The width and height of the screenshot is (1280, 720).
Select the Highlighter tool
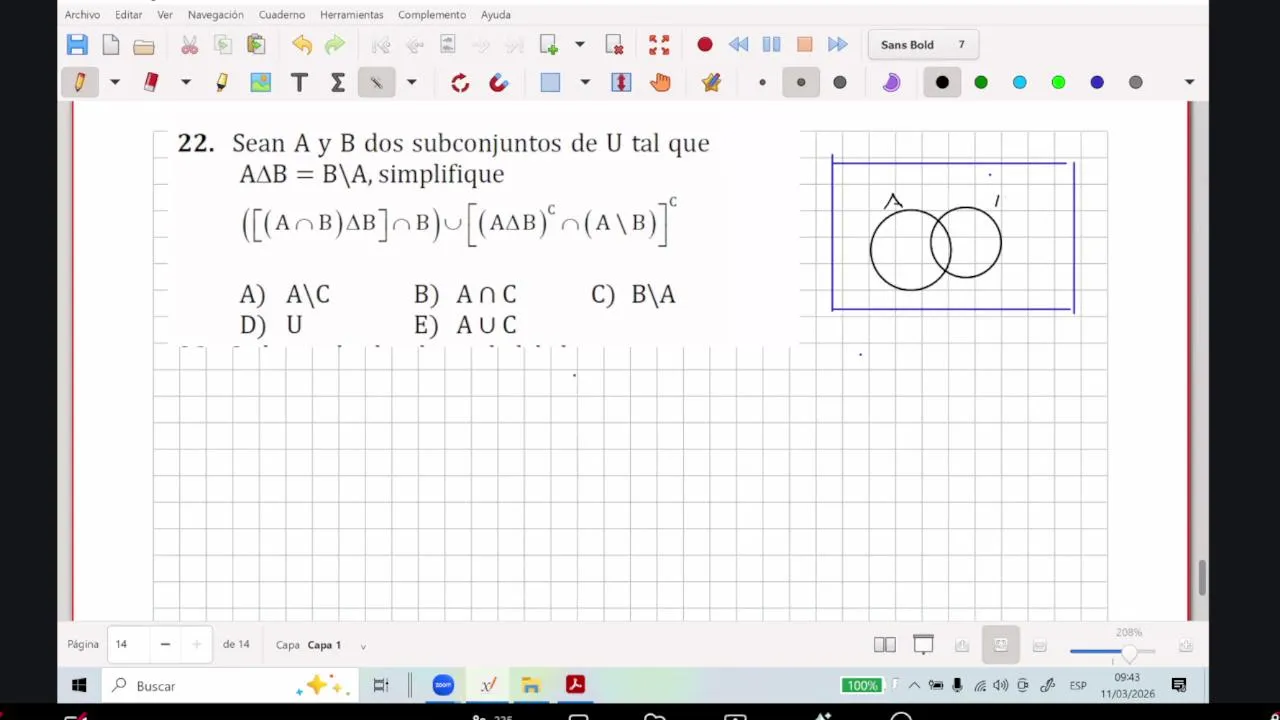coord(222,83)
